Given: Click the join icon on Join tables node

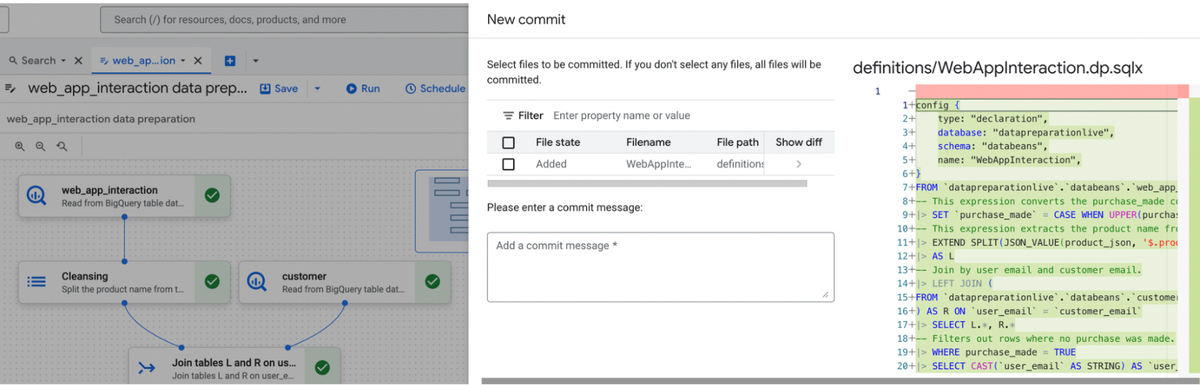Looking at the screenshot, I should pos(147,368).
